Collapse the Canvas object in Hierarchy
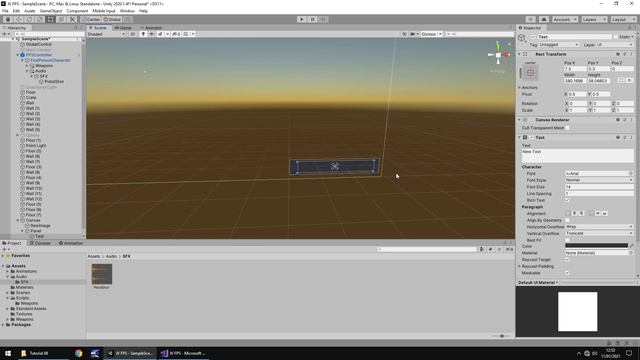This screenshot has height=360, width=640. click(18, 220)
